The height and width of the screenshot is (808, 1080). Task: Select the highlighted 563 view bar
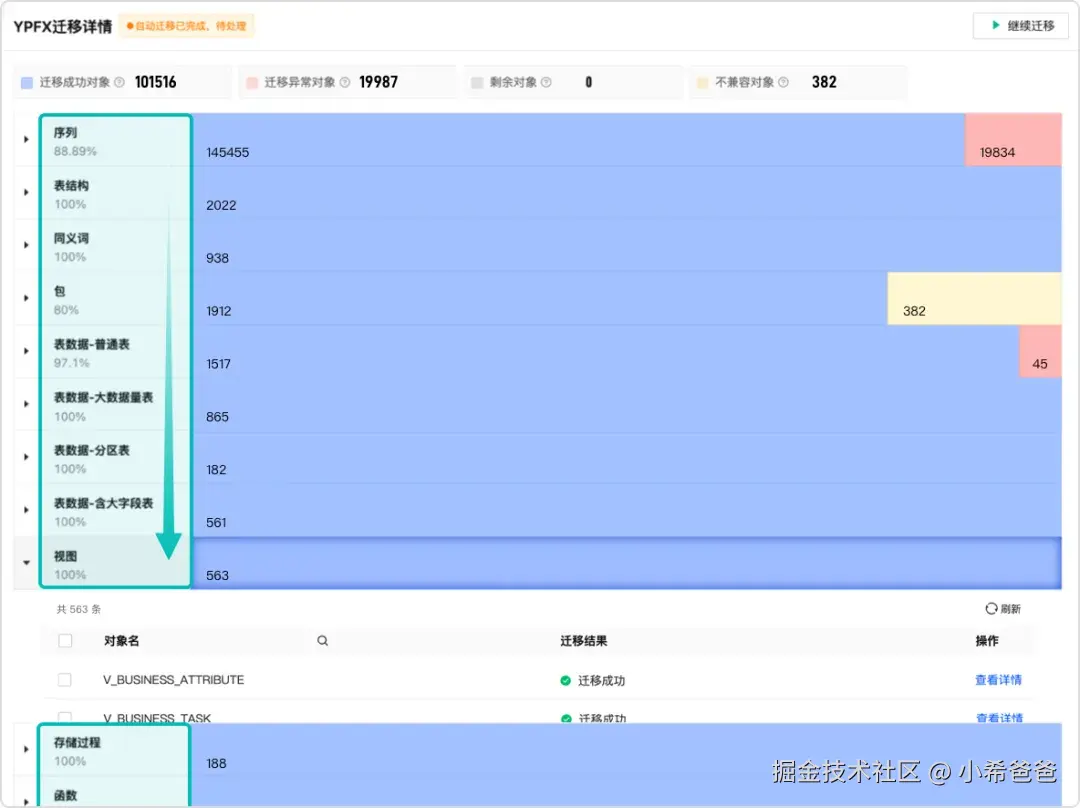(627, 563)
